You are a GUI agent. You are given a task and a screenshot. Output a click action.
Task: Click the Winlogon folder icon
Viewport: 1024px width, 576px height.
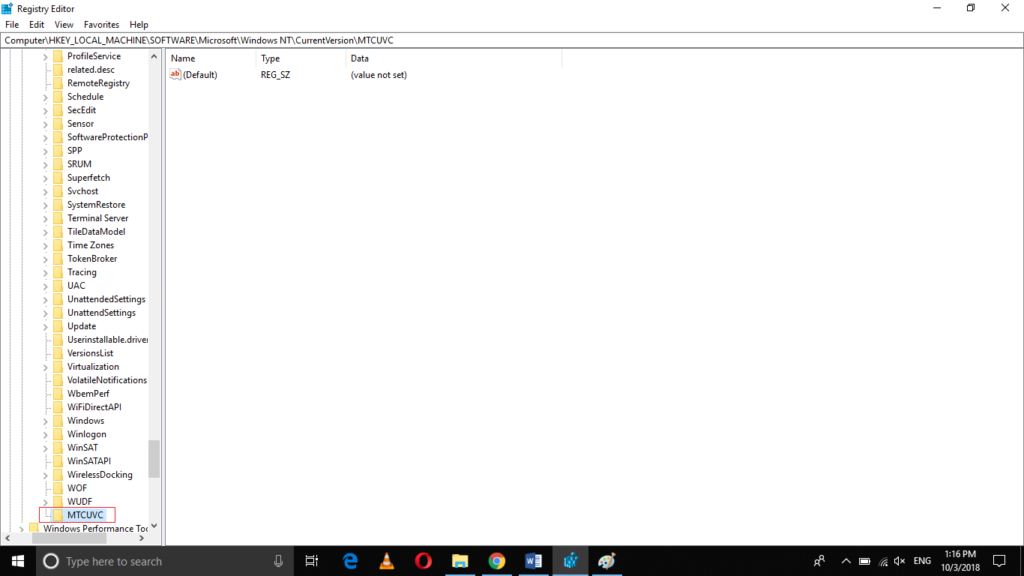pyautogui.click(x=59, y=434)
